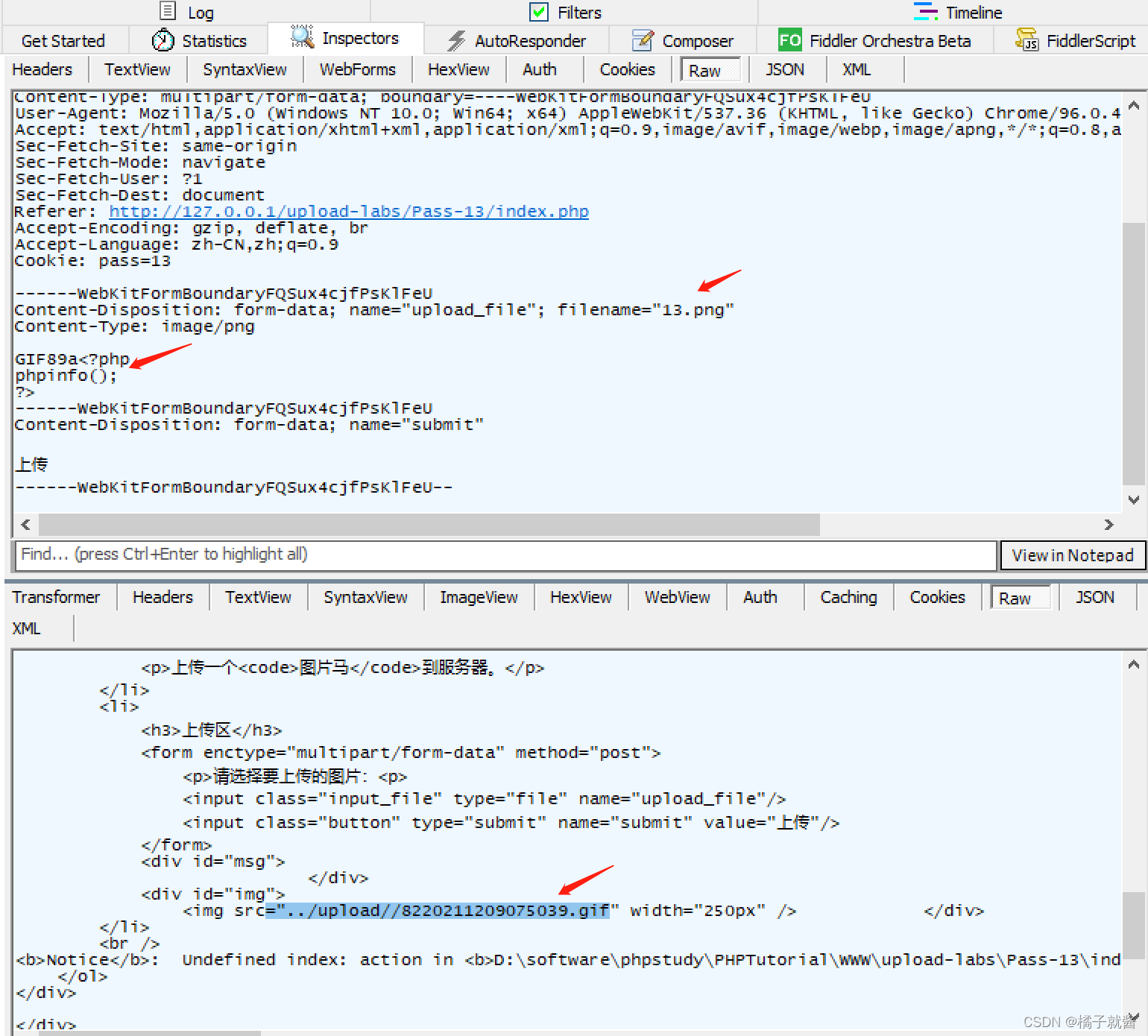Image resolution: width=1148 pixels, height=1036 pixels.
Task: Select request HexView inspector tab
Action: point(458,69)
